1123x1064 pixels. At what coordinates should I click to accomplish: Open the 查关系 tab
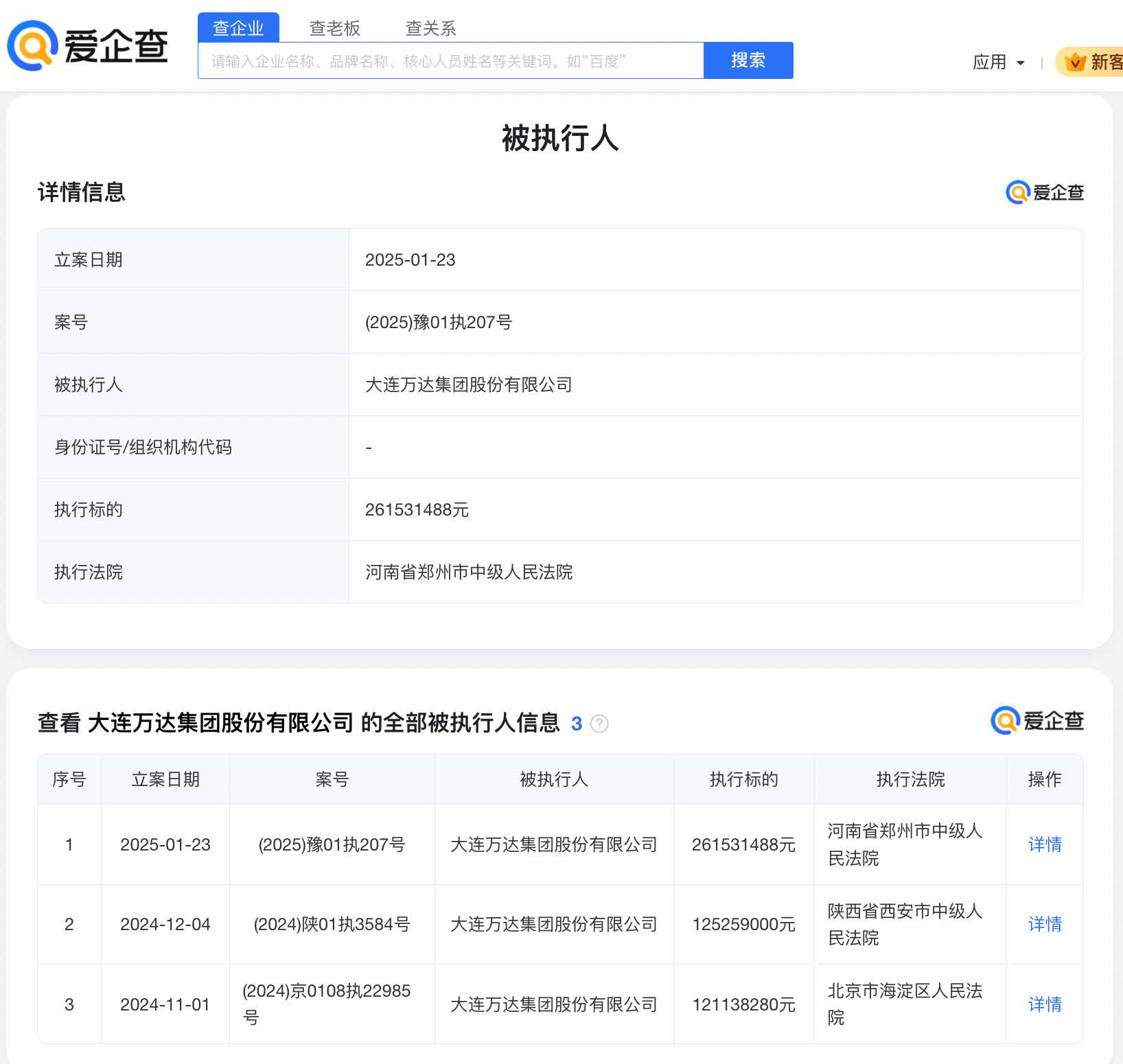pos(431,27)
